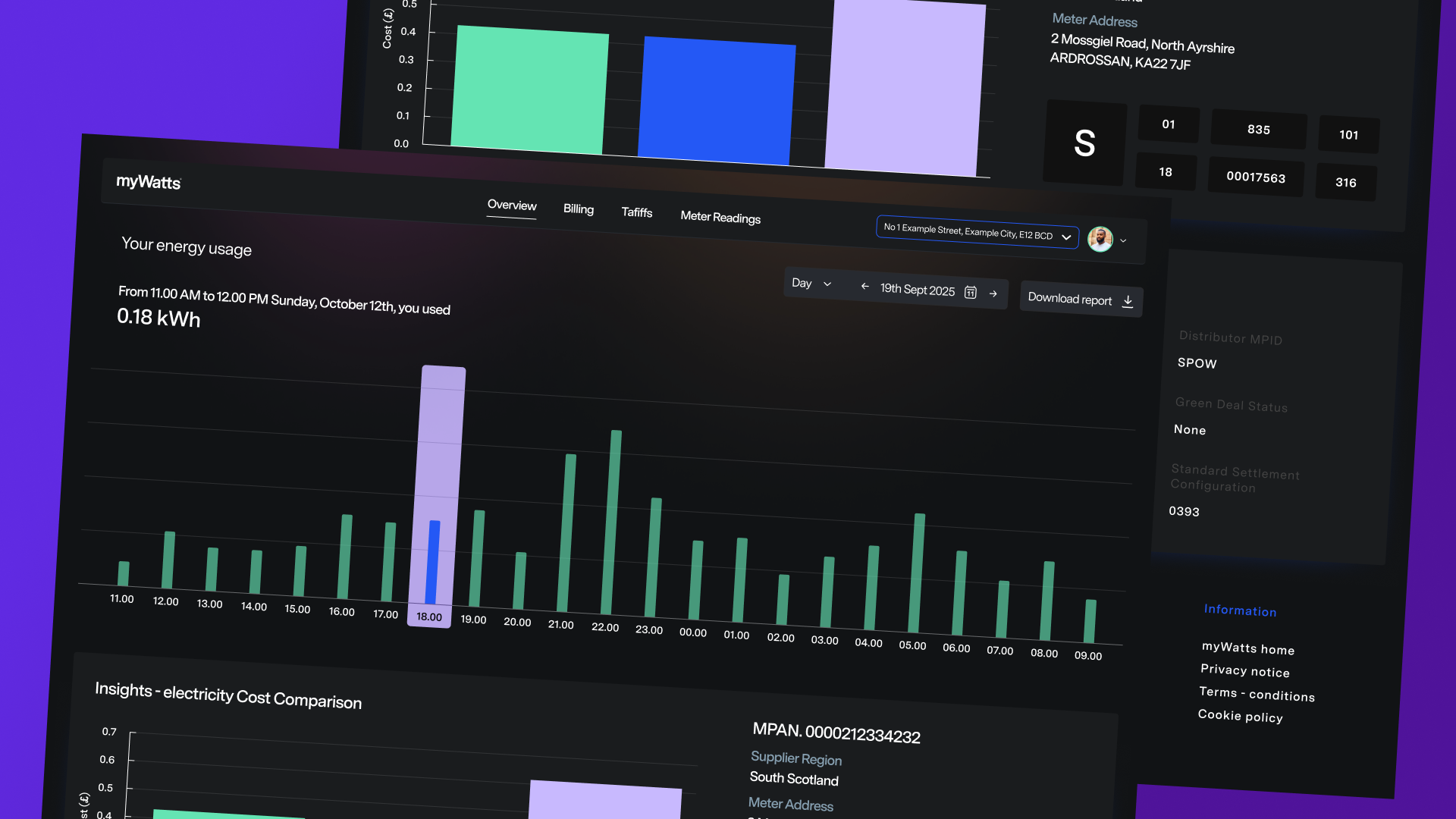Click the myWatts logo
The height and width of the screenshot is (819, 1456).
click(x=148, y=182)
